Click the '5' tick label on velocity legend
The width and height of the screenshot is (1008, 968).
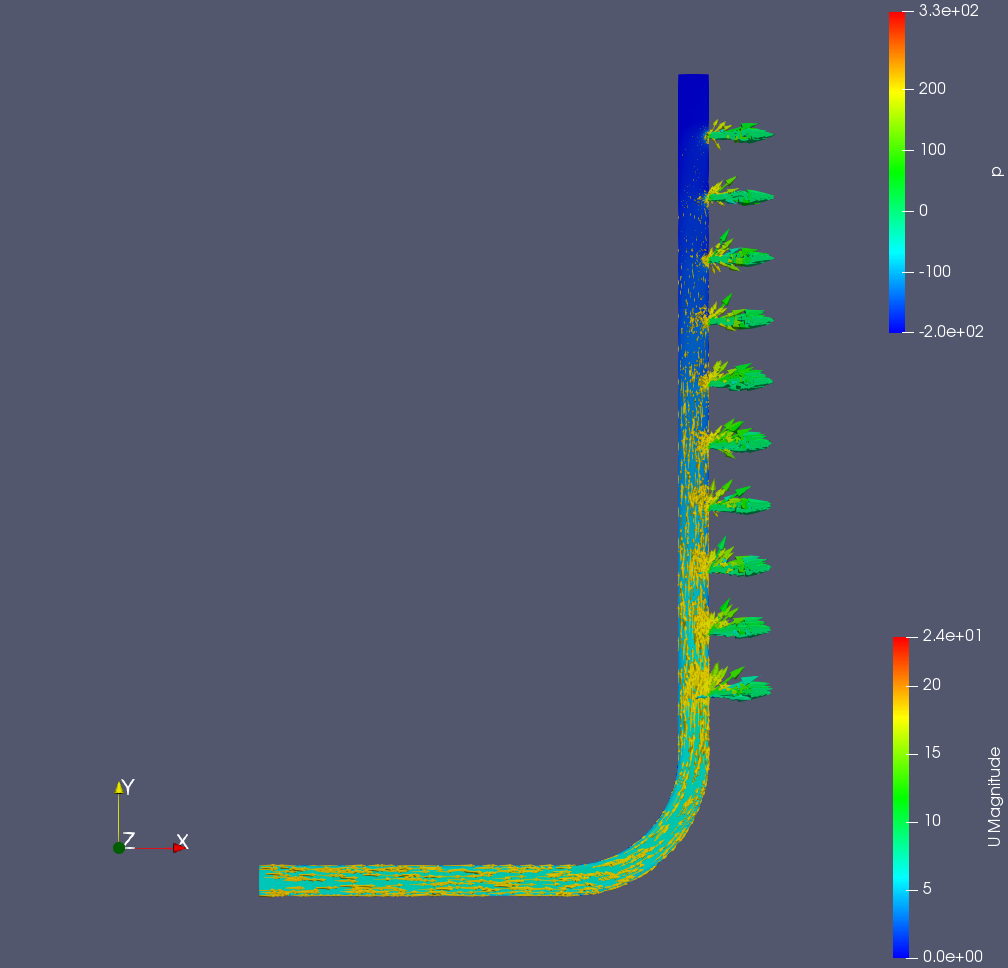[x=928, y=888]
